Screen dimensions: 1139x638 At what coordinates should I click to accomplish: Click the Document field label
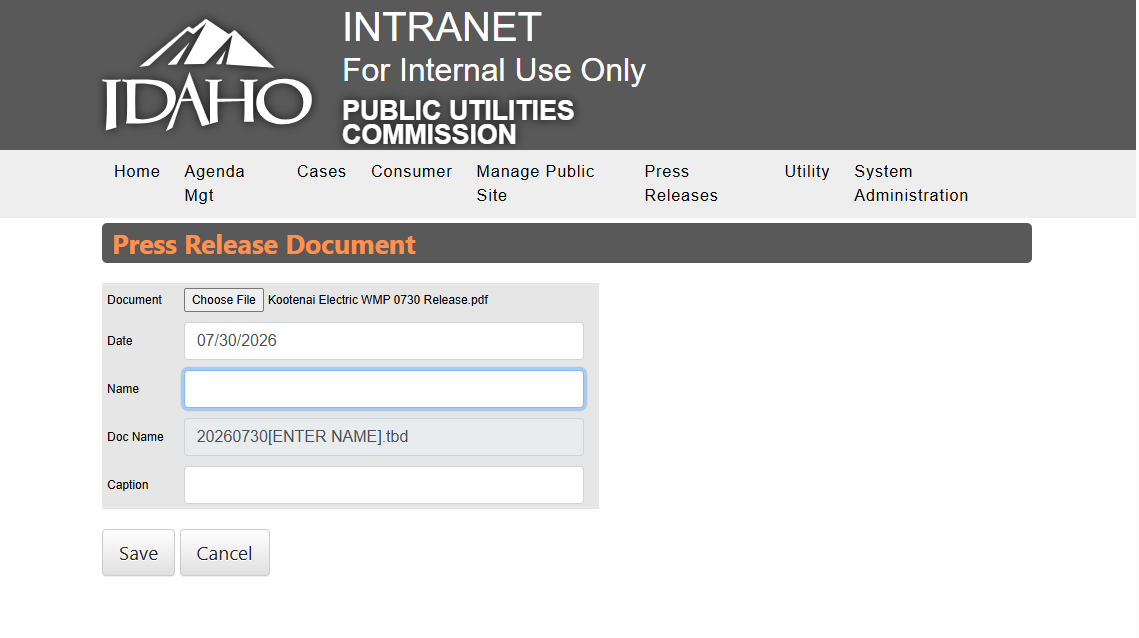134,300
